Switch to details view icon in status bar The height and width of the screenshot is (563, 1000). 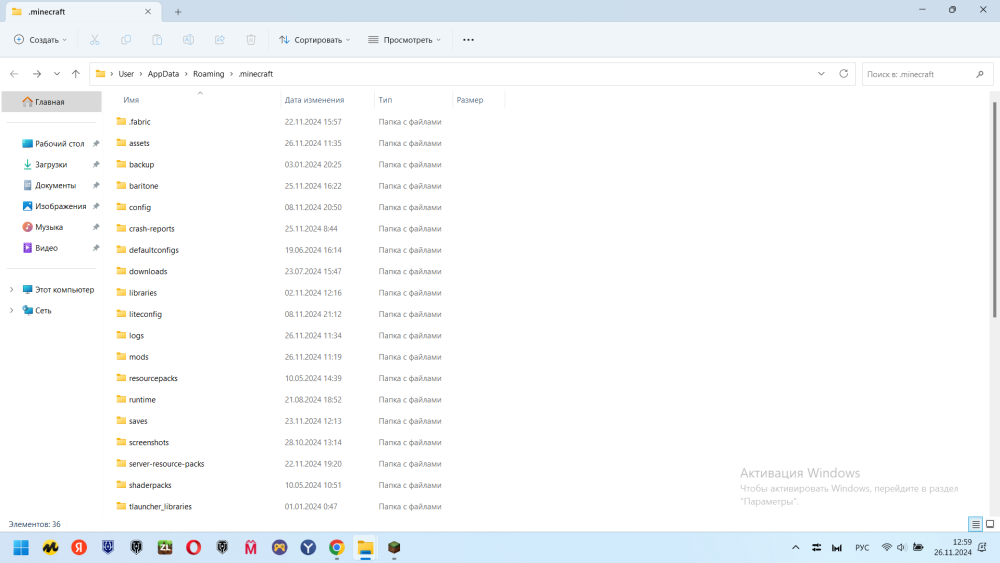click(976, 524)
